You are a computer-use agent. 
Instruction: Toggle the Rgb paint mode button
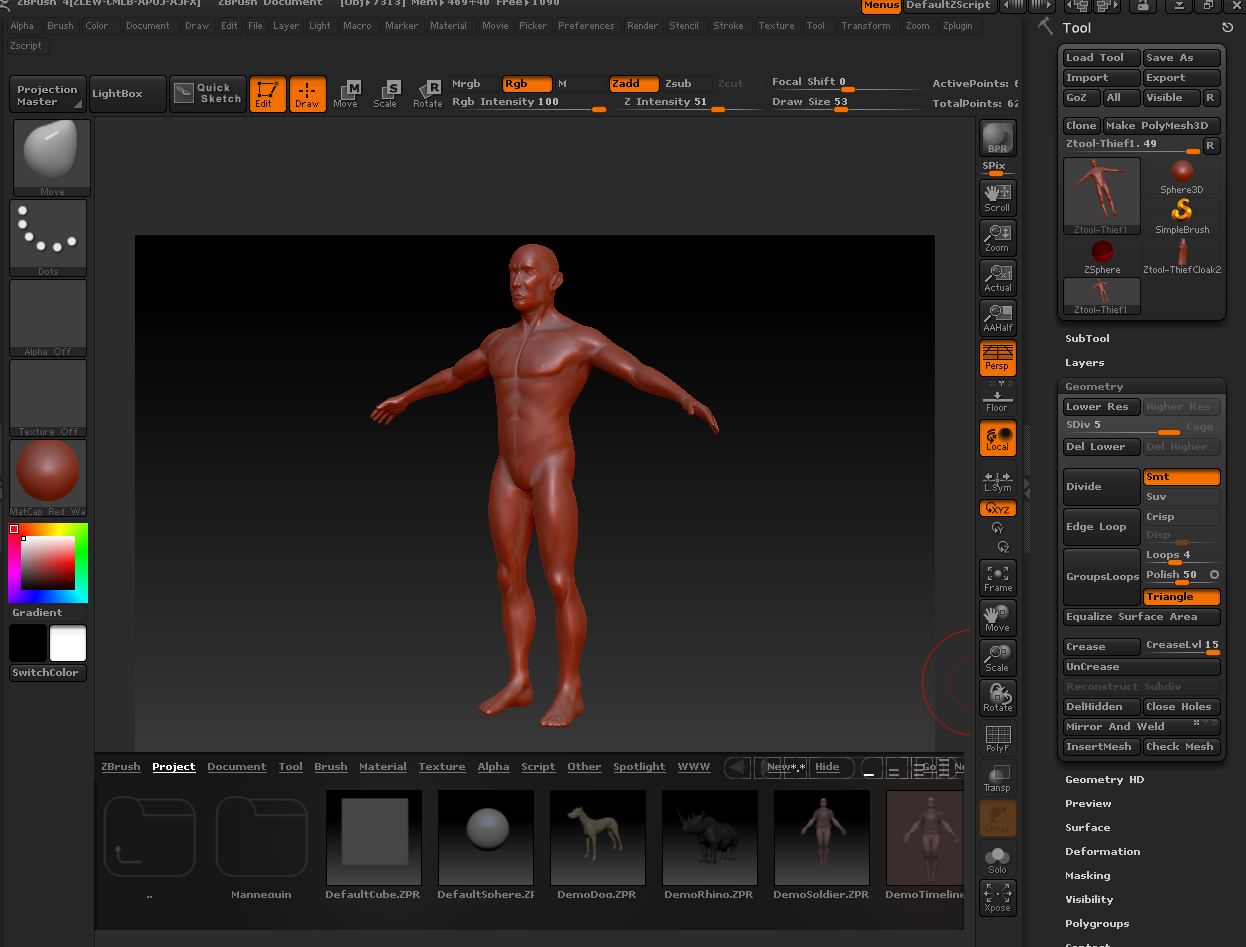527,84
